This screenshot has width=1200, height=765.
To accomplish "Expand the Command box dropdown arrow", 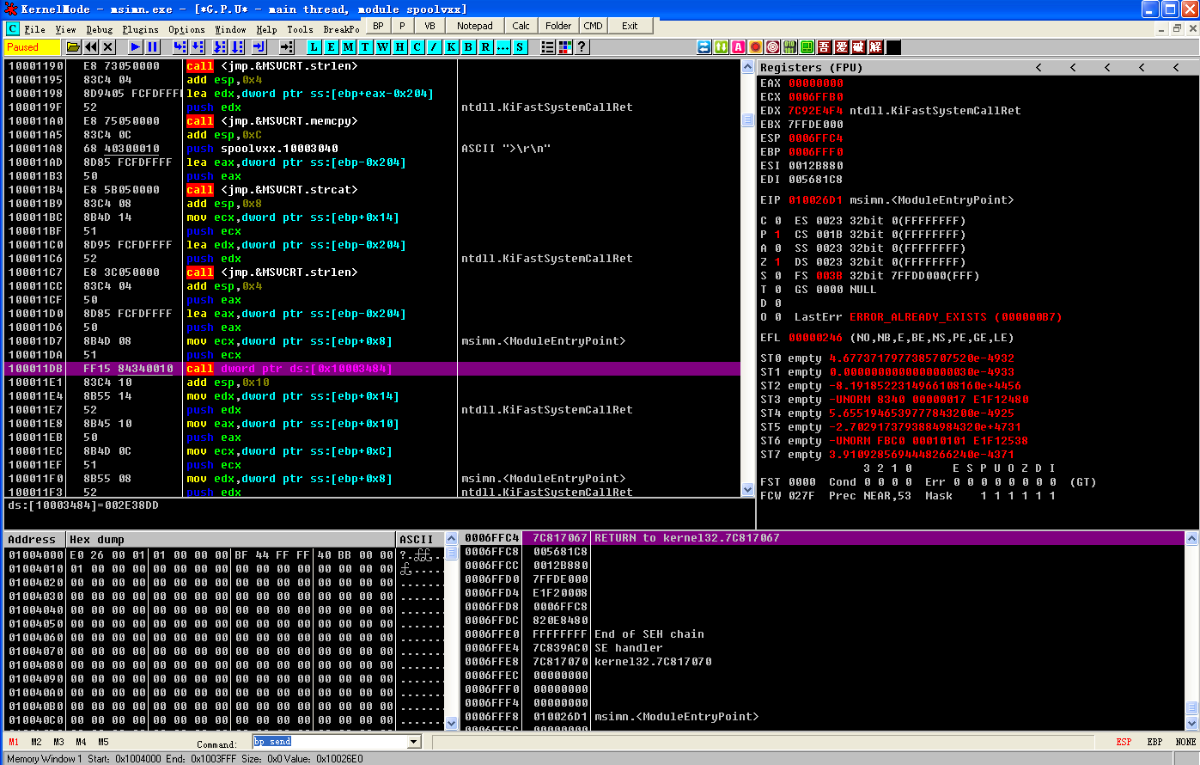I will click(x=414, y=742).
